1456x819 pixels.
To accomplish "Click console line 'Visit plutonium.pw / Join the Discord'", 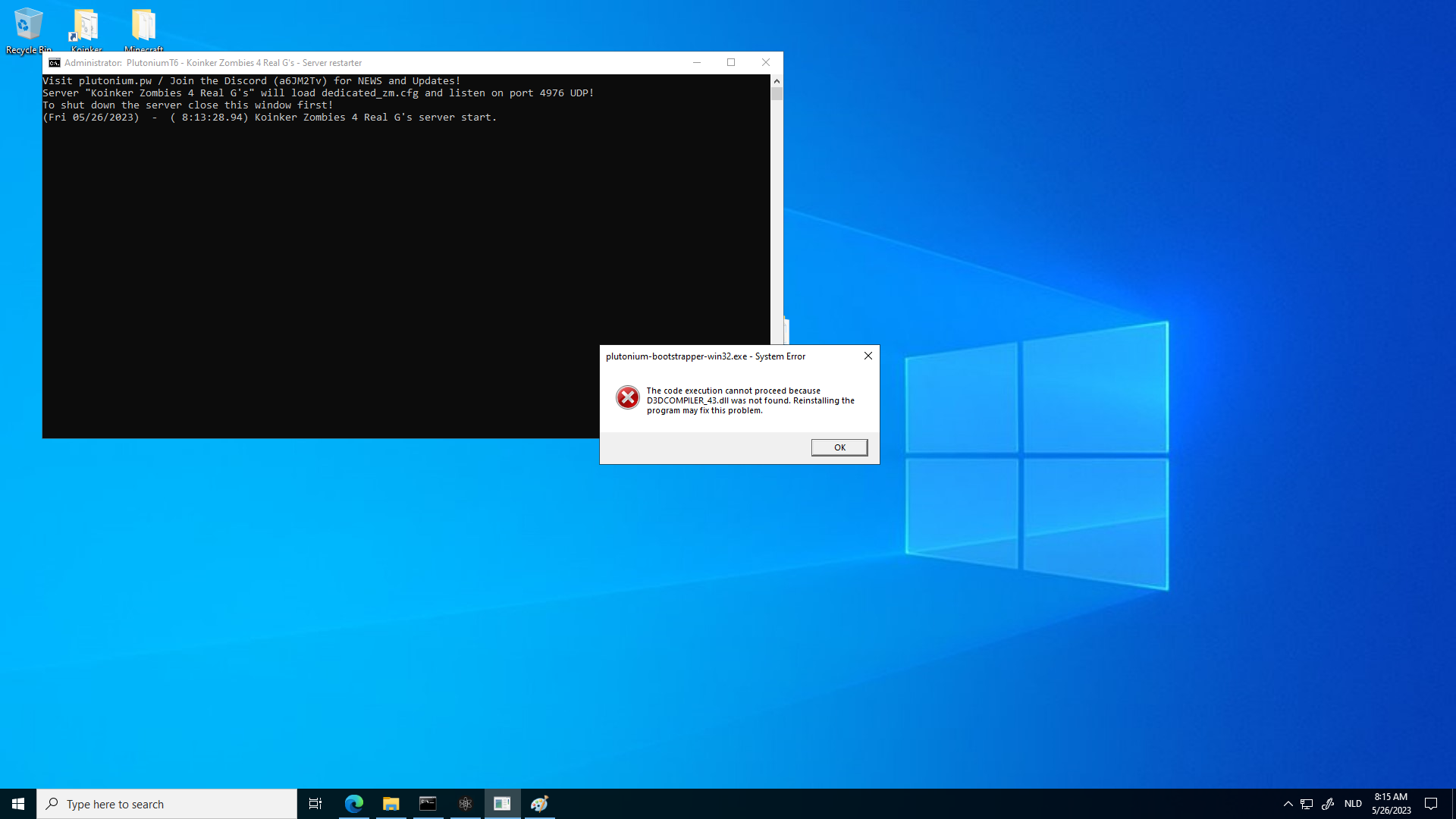I will pyautogui.click(x=251, y=81).
